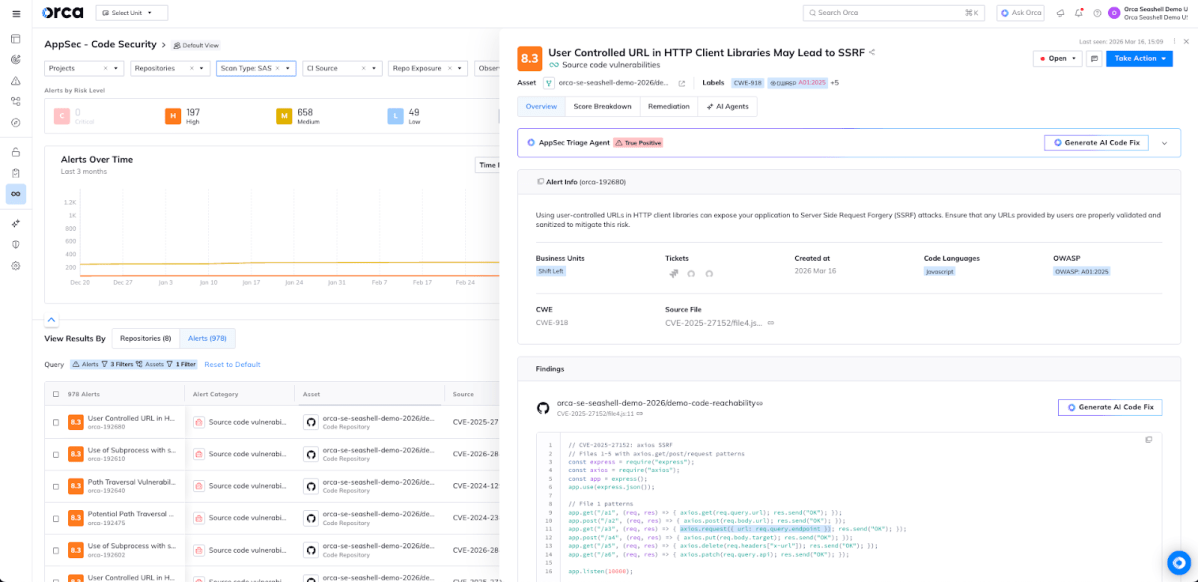
Task: Open notifications via the bell icon
Action: point(1079,13)
